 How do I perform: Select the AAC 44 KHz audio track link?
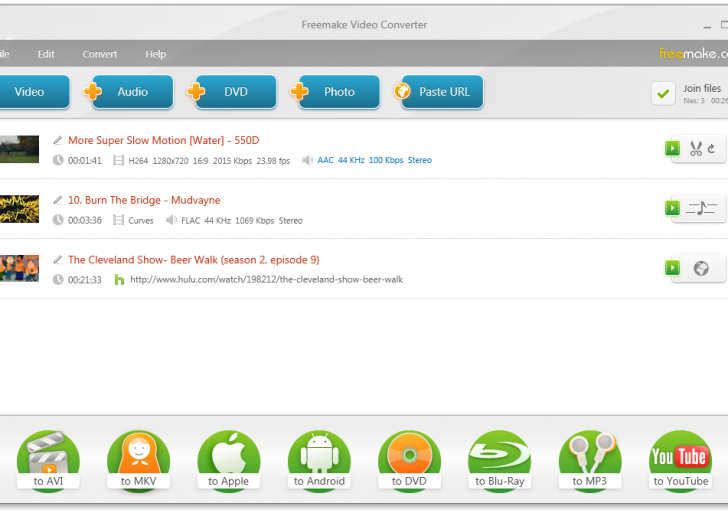pos(375,160)
